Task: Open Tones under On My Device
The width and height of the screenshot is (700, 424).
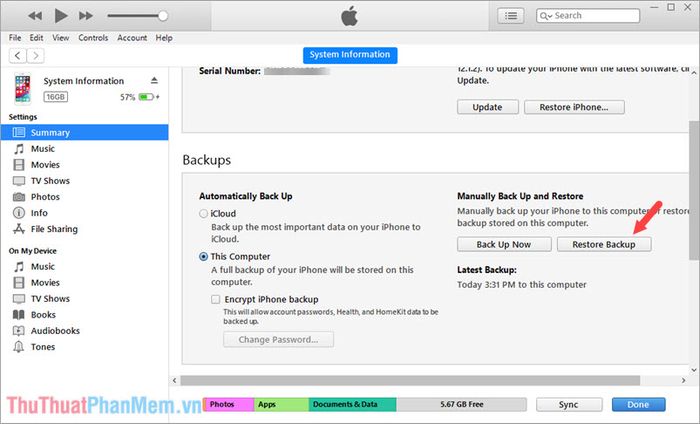Action: tap(43, 347)
